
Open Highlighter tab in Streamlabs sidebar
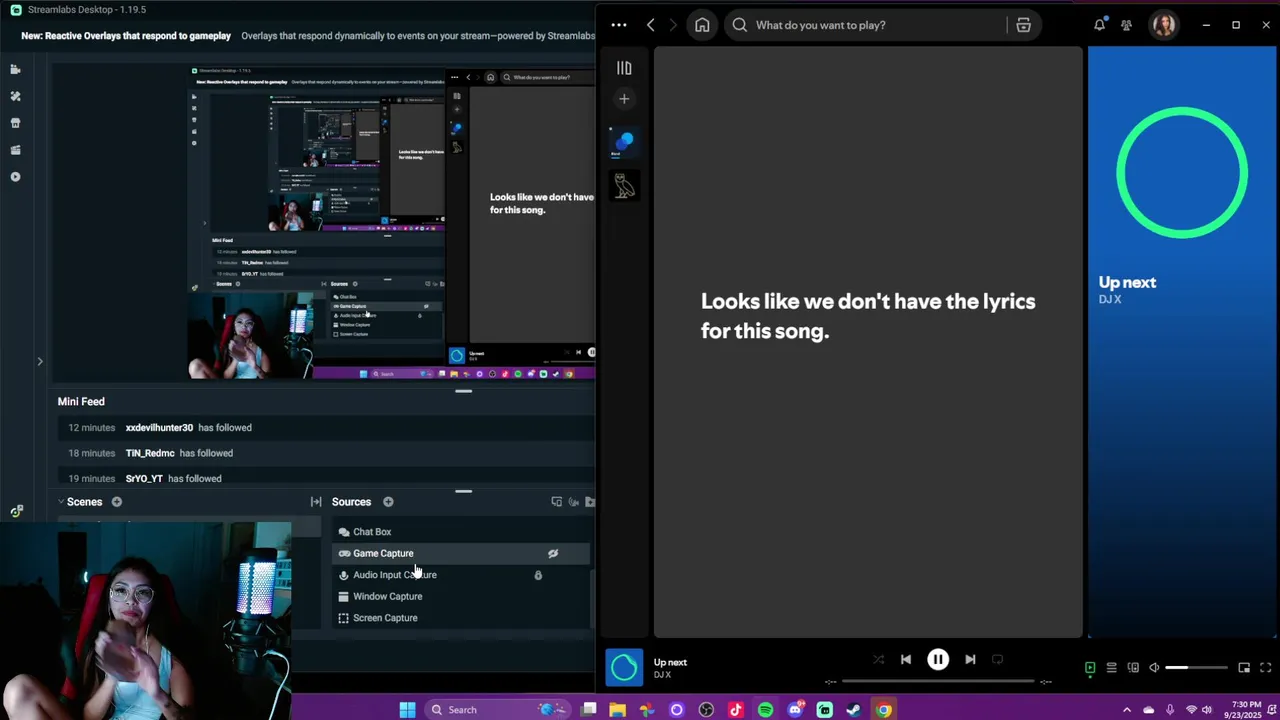[x=15, y=150]
